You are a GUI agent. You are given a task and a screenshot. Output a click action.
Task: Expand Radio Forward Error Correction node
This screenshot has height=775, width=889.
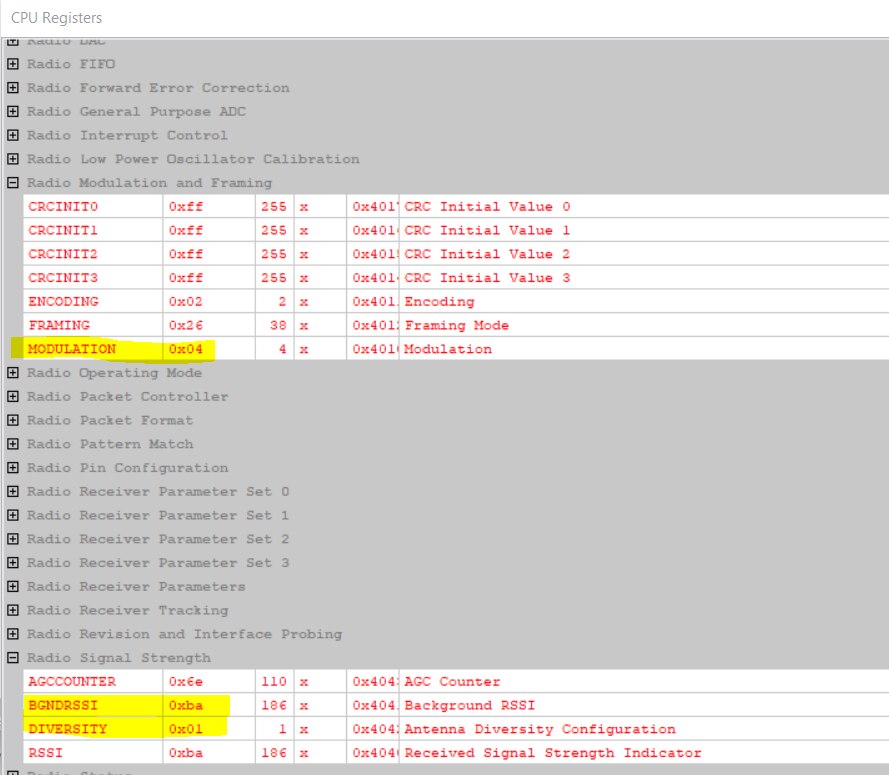(13, 88)
